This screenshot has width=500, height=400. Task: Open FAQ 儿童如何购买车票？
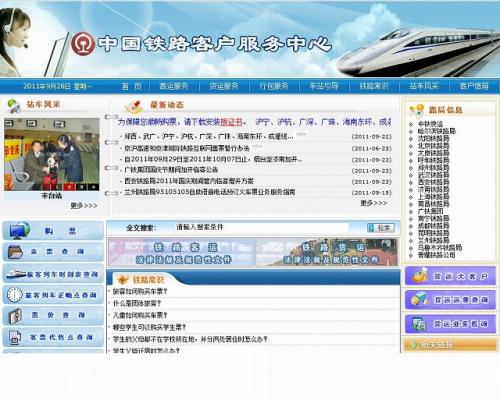pos(140,315)
